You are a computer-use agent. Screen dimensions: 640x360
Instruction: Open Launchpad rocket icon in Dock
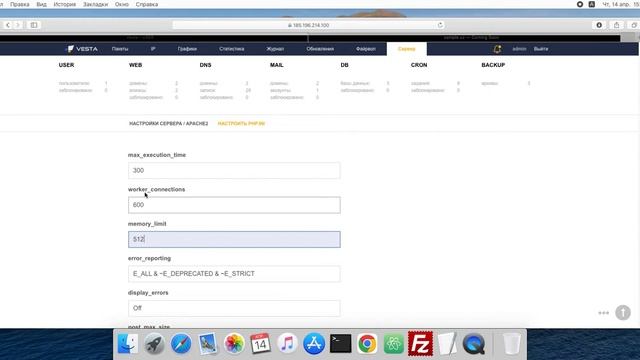point(154,344)
